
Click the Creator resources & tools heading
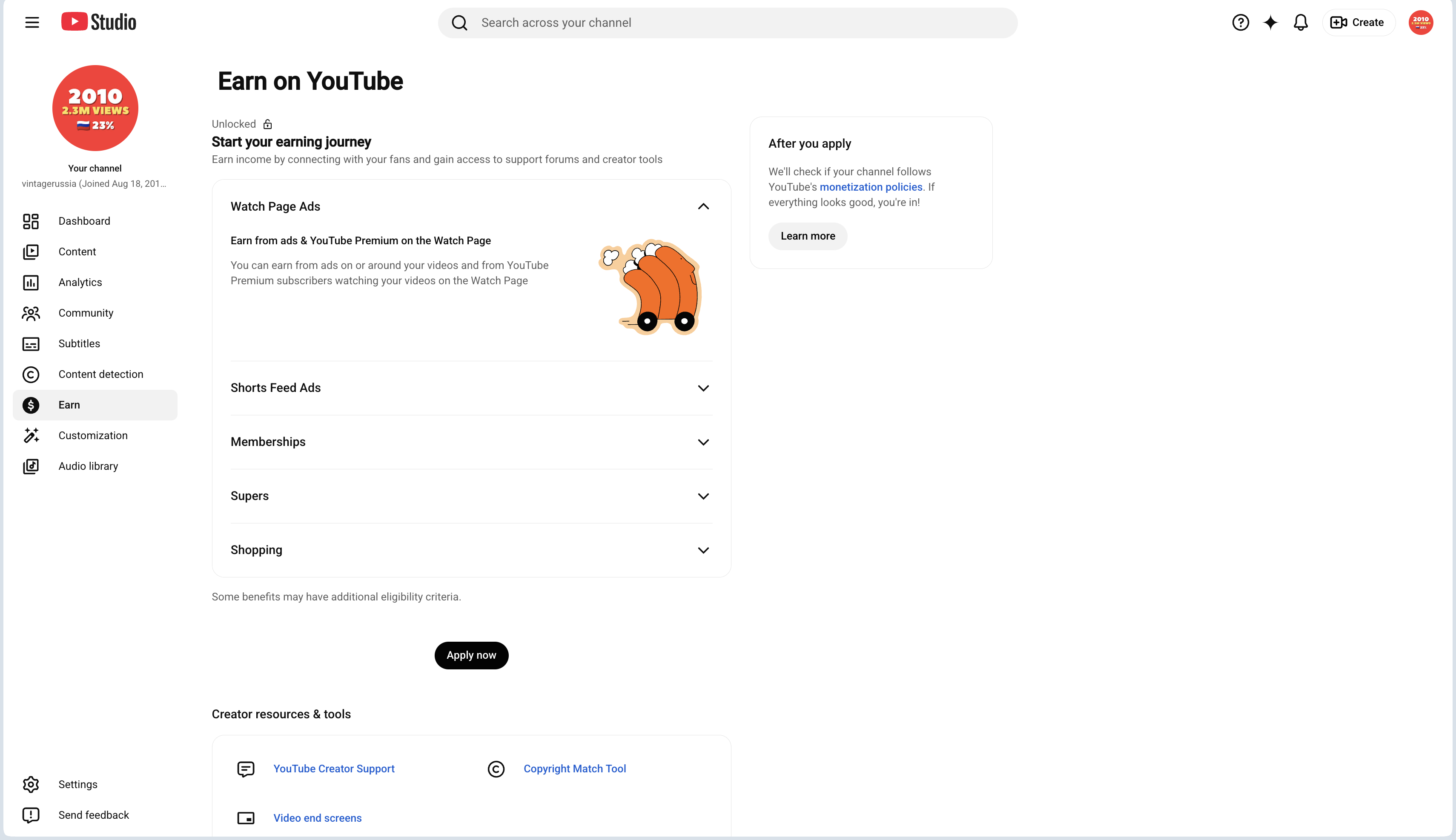tap(281, 714)
